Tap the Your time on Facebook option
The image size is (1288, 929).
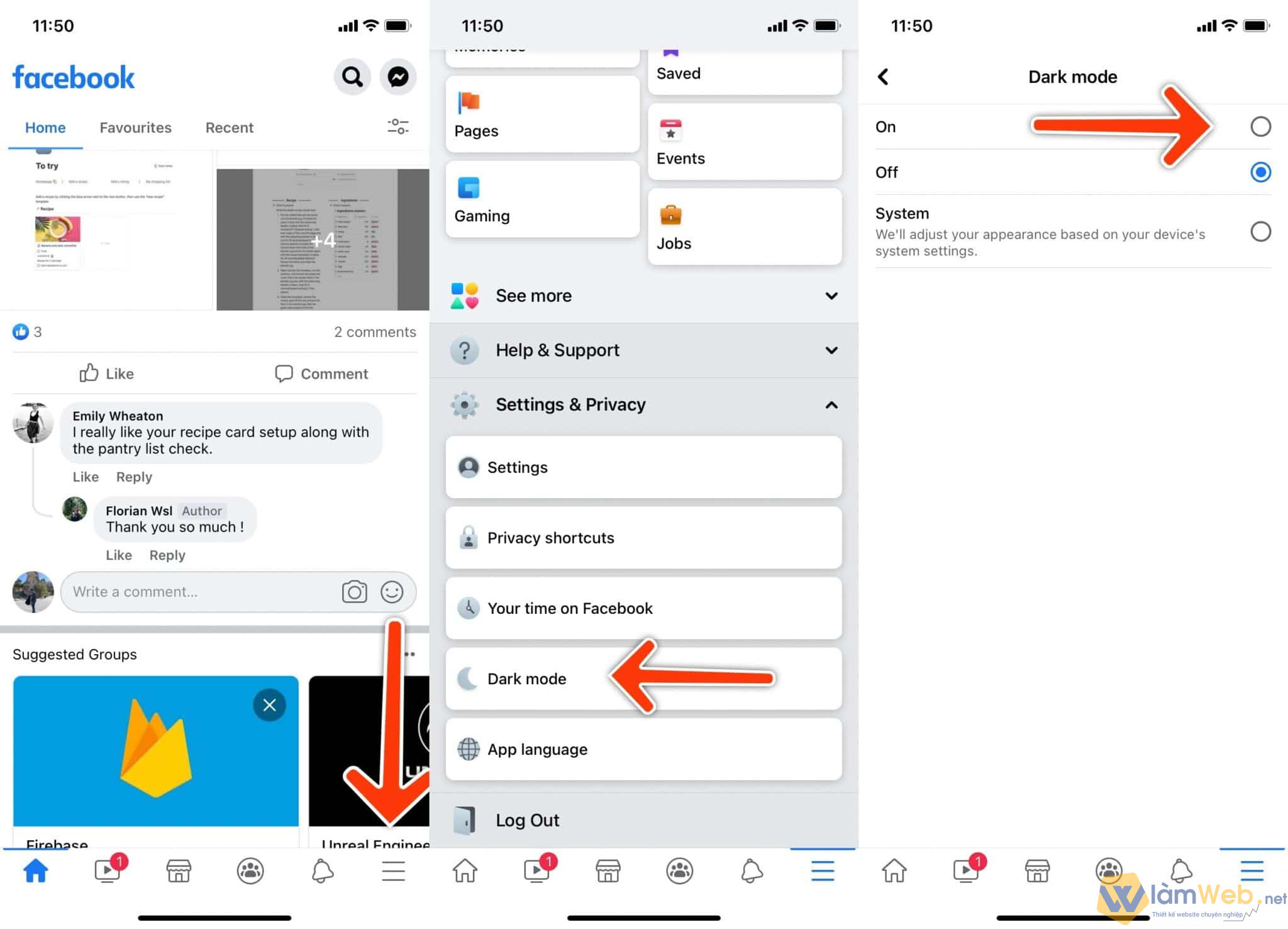tap(643, 608)
